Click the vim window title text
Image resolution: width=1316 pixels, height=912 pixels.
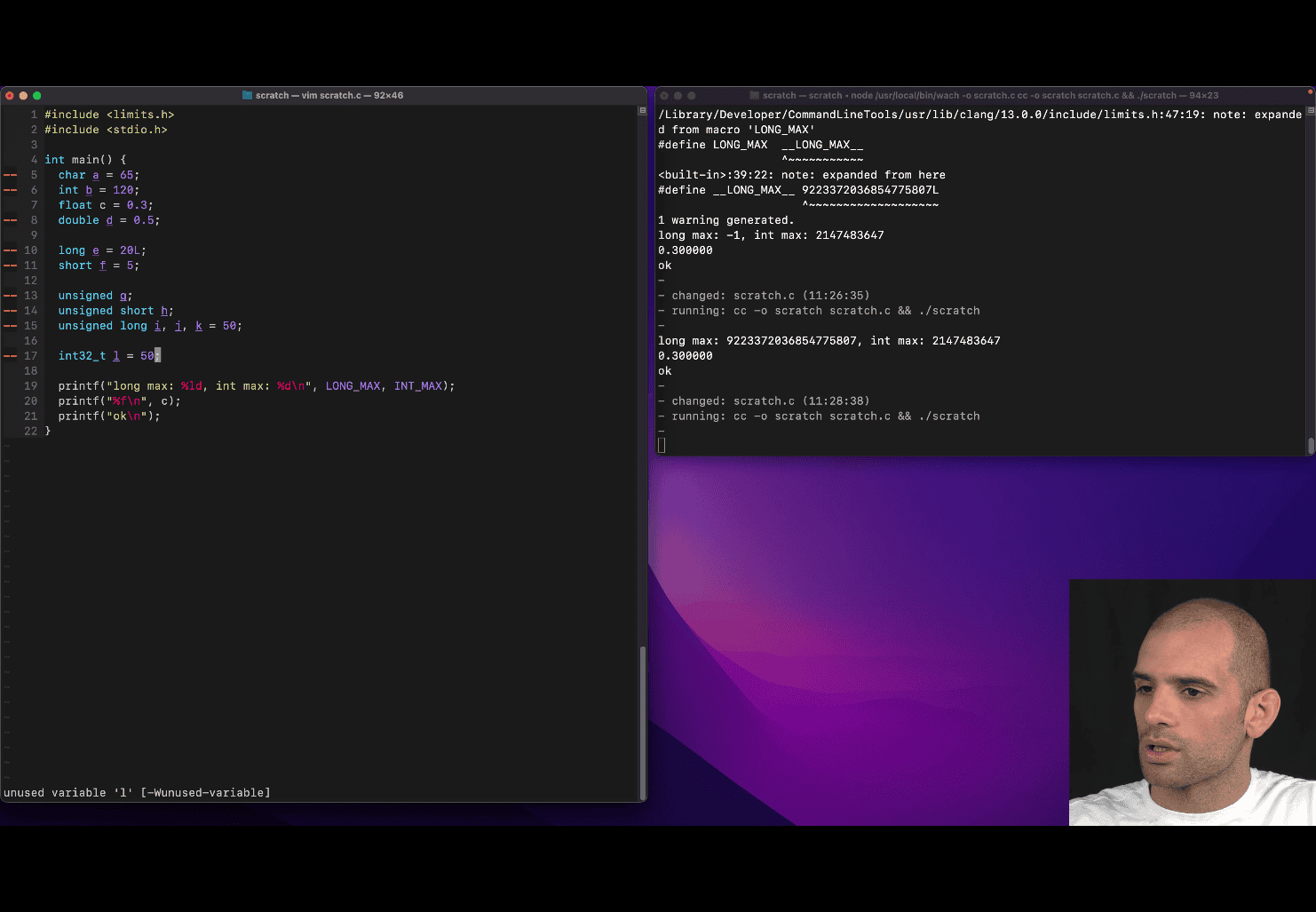point(329,95)
